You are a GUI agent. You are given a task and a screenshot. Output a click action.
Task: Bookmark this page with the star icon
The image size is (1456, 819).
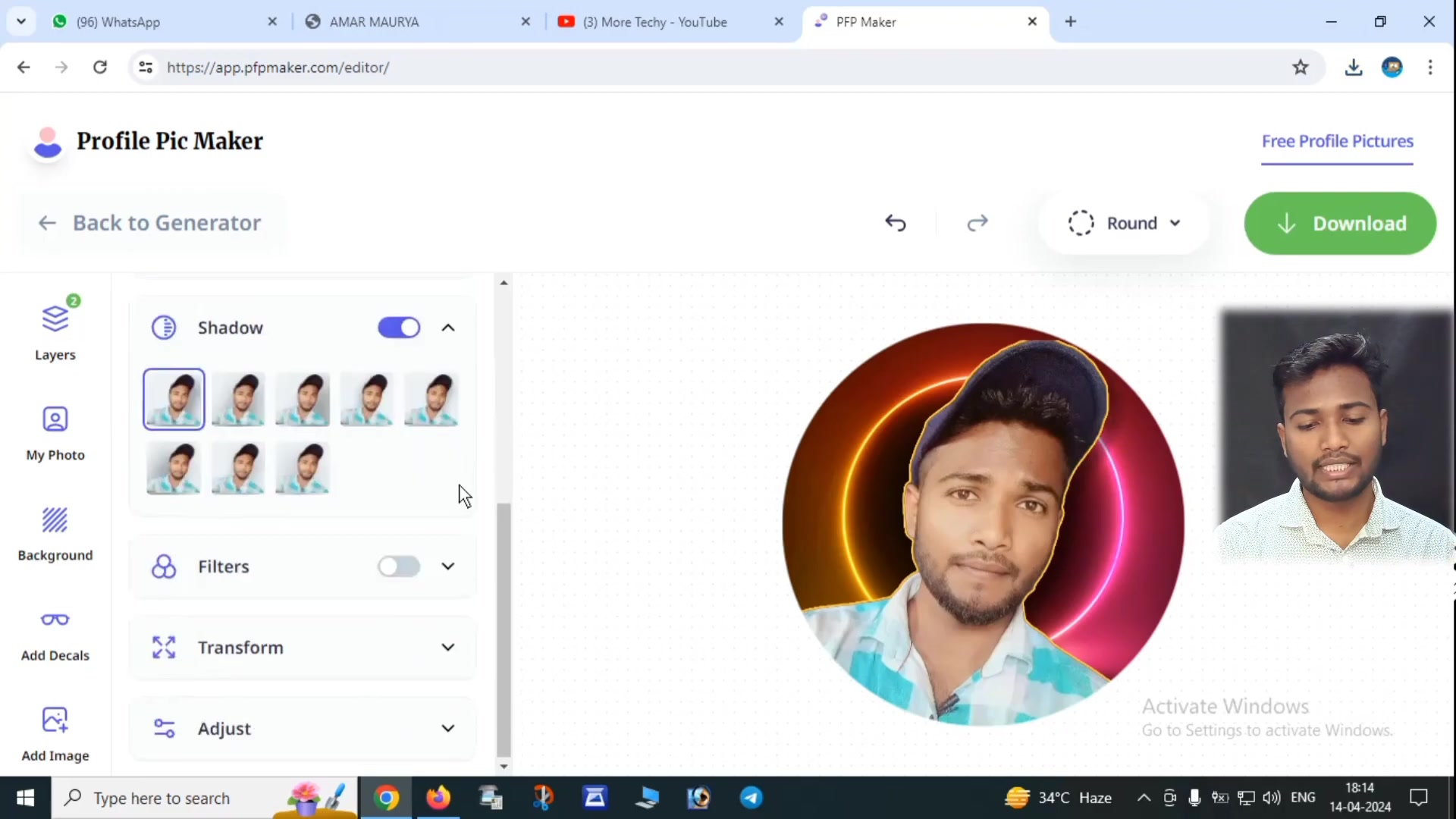(1301, 67)
